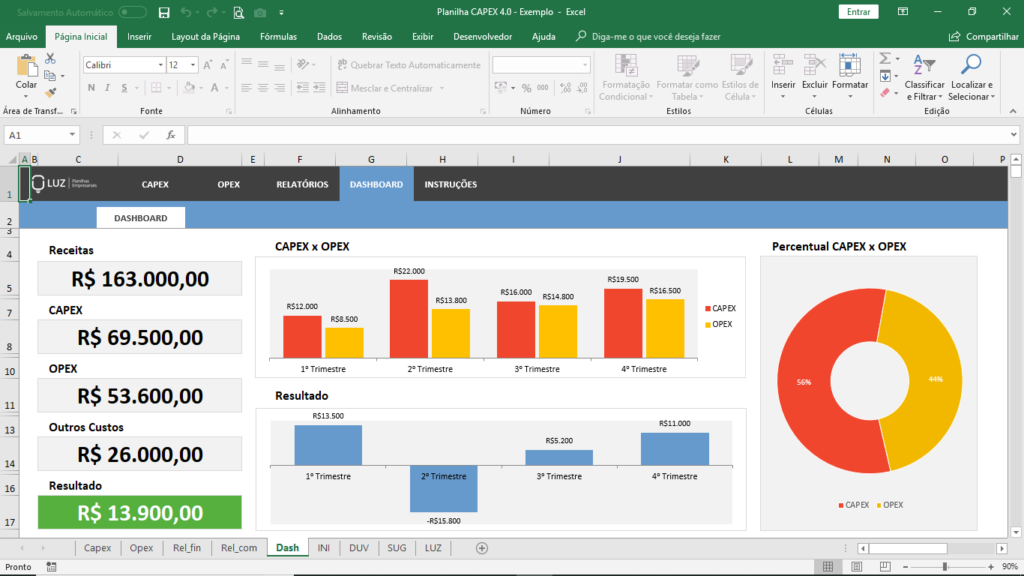This screenshot has height=576, width=1024.
Task: Toggle Salvamento Automático on
Action: coord(131,12)
